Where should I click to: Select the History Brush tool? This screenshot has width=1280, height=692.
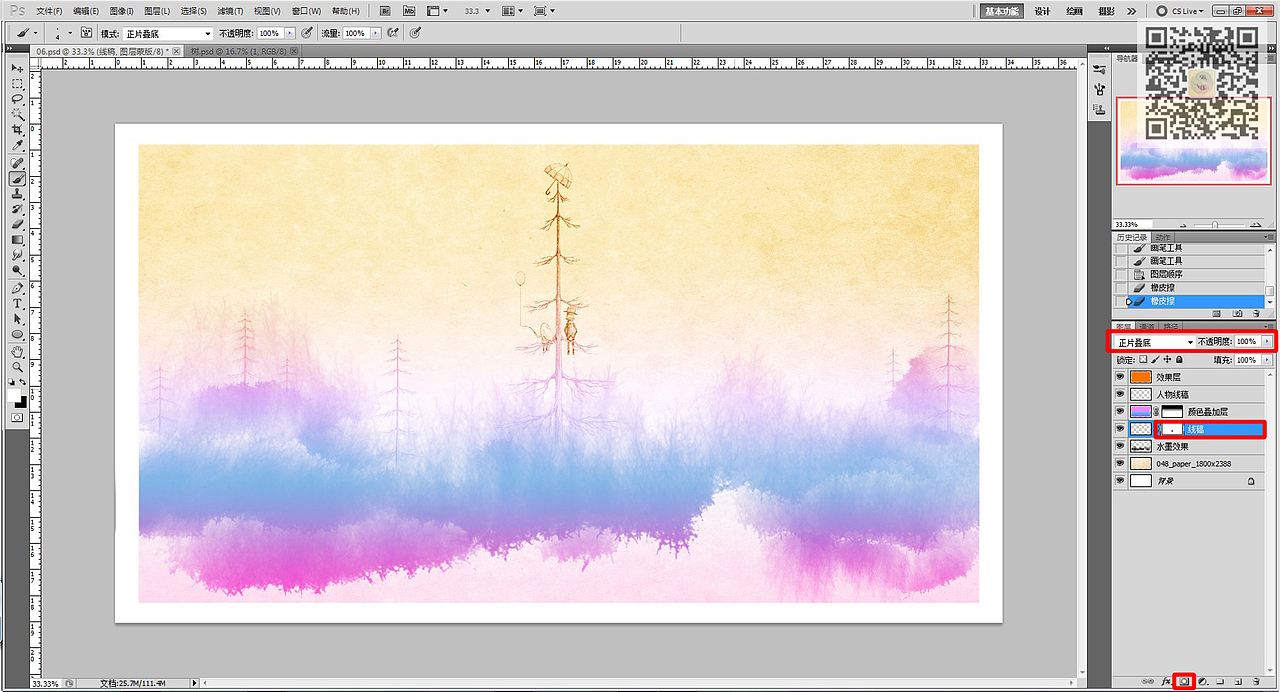tap(17, 210)
